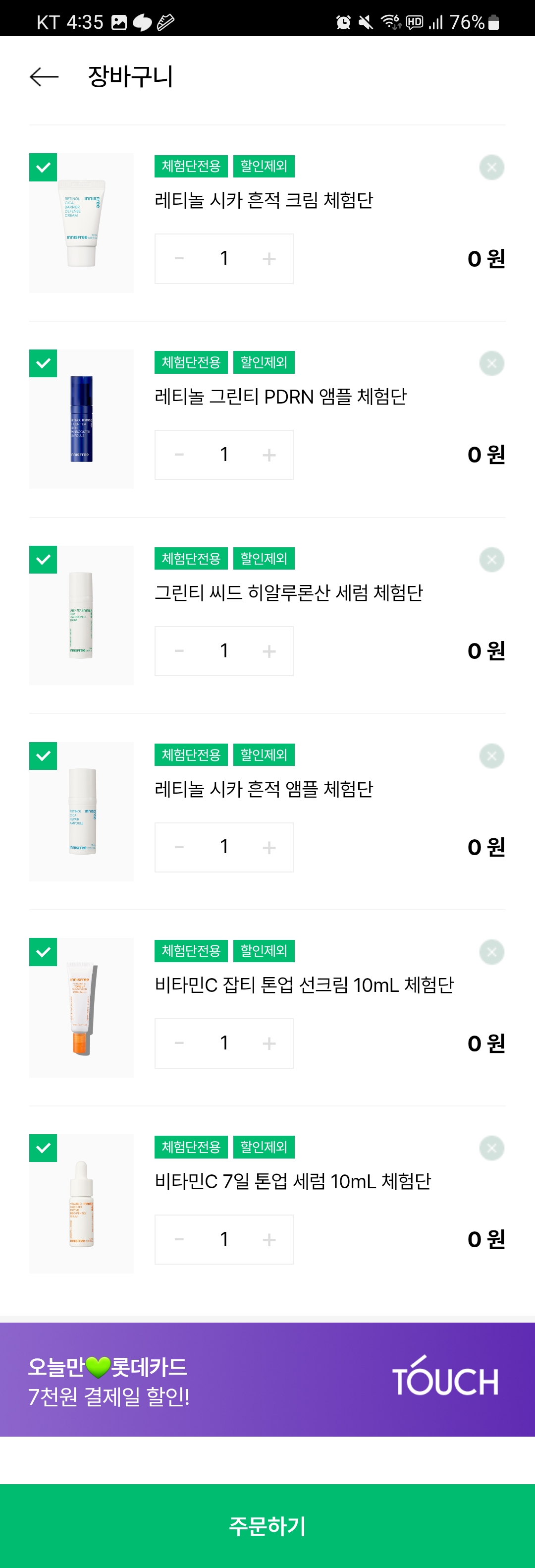
Task: Uncheck 비타민C 7일 톤업 세럼 checkbox
Action: [x=43, y=1149]
